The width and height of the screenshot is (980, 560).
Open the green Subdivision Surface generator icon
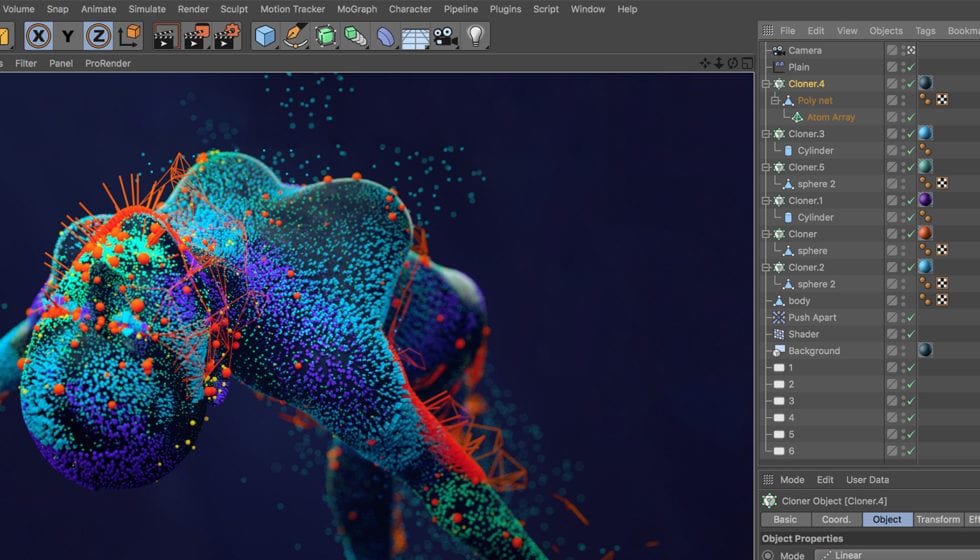[326, 36]
